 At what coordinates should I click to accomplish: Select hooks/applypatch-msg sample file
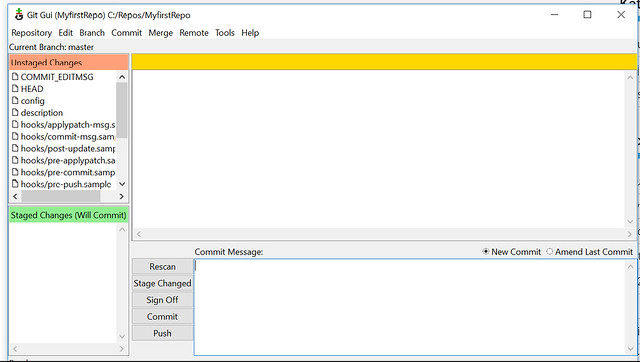pos(68,124)
